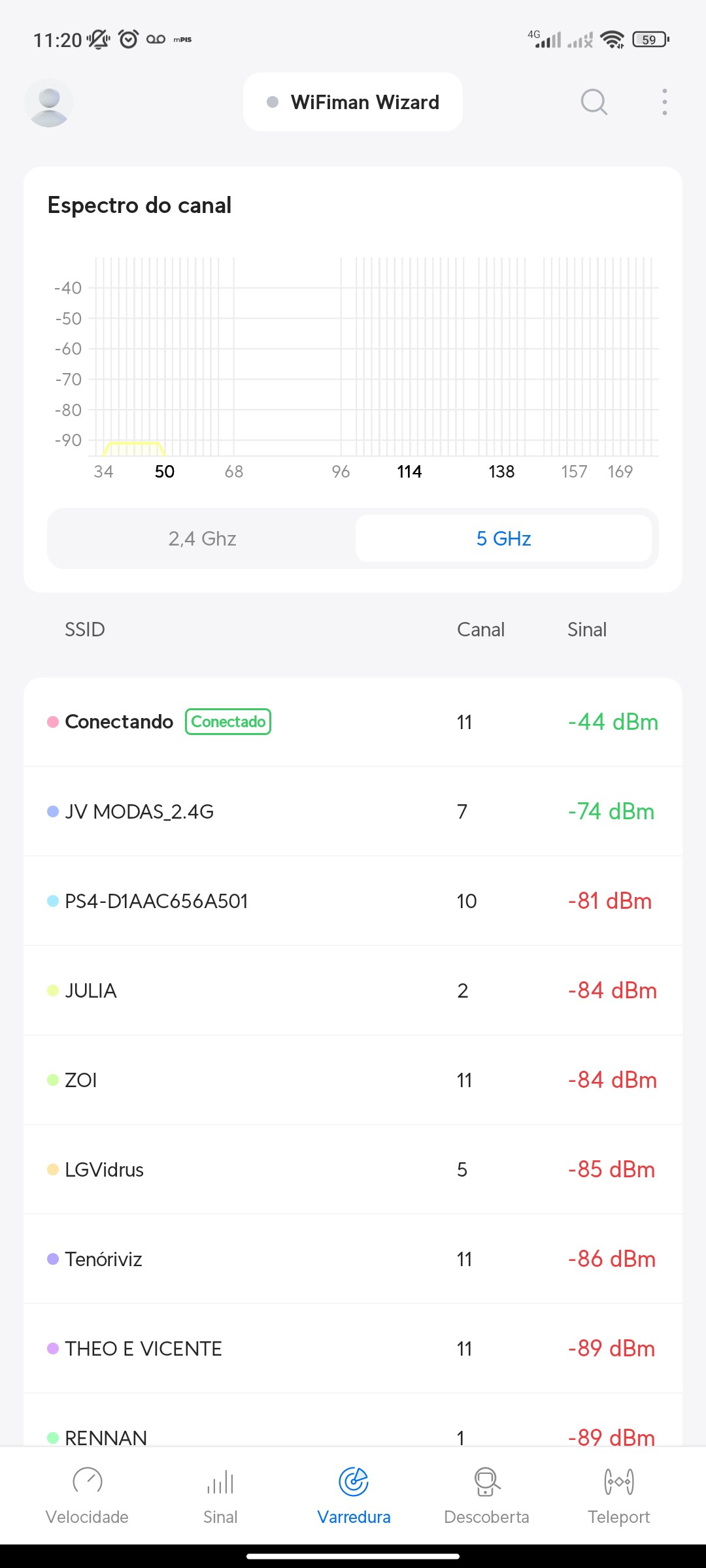Switch spectrum to 2,4 Ghz band
The width and height of the screenshot is (706, 1568).
coord(202,538)
